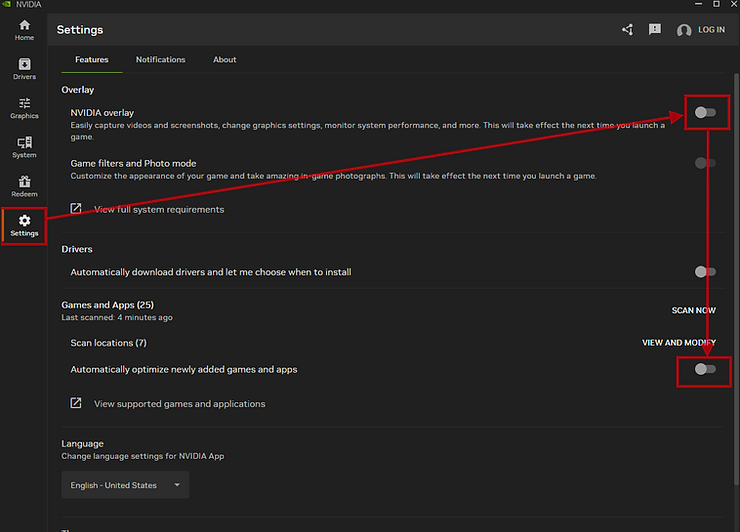Click external-link icon beside supported games
Screen dimensions: 740x532
tap(76, 403)
